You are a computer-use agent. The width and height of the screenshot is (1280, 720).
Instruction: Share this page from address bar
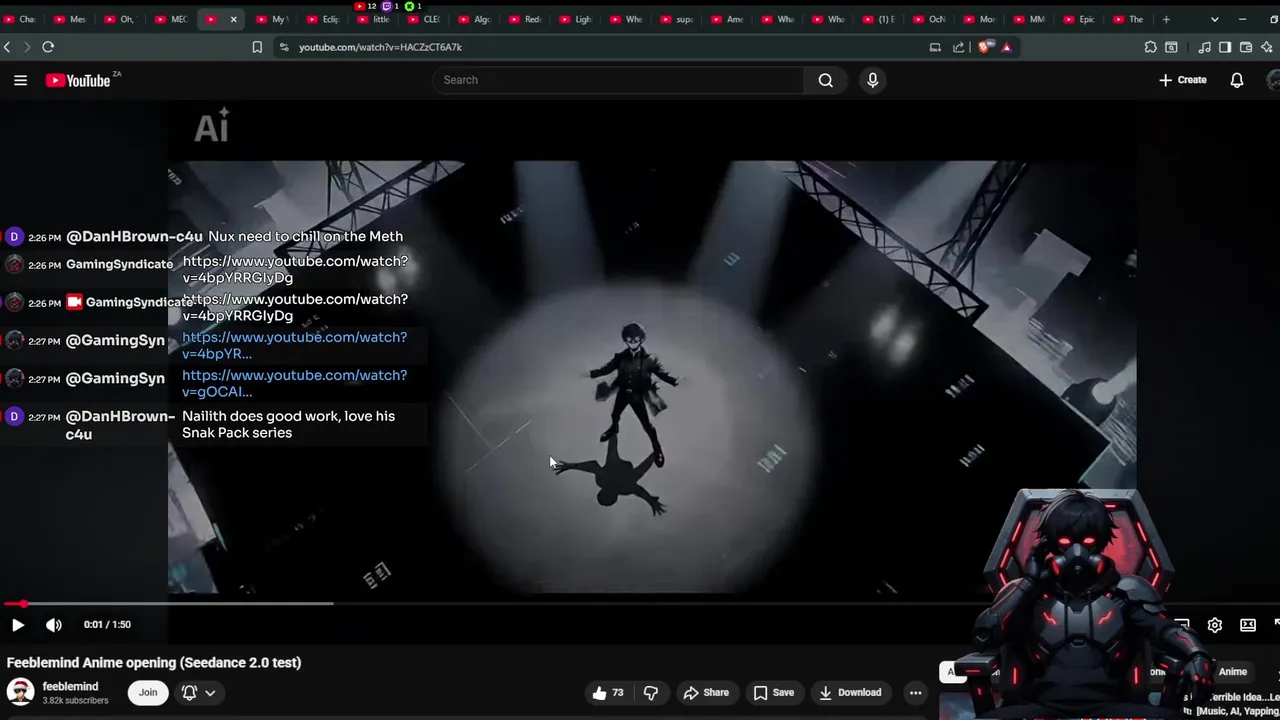pyautogui.click(x=959, y=47)
